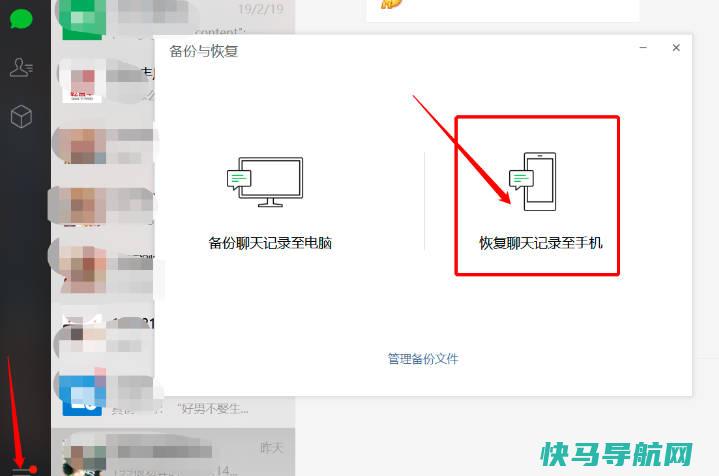Open the chat dated 19/2/19
The height and width of the screenshot is (476, 719).
tap(173, 17)
